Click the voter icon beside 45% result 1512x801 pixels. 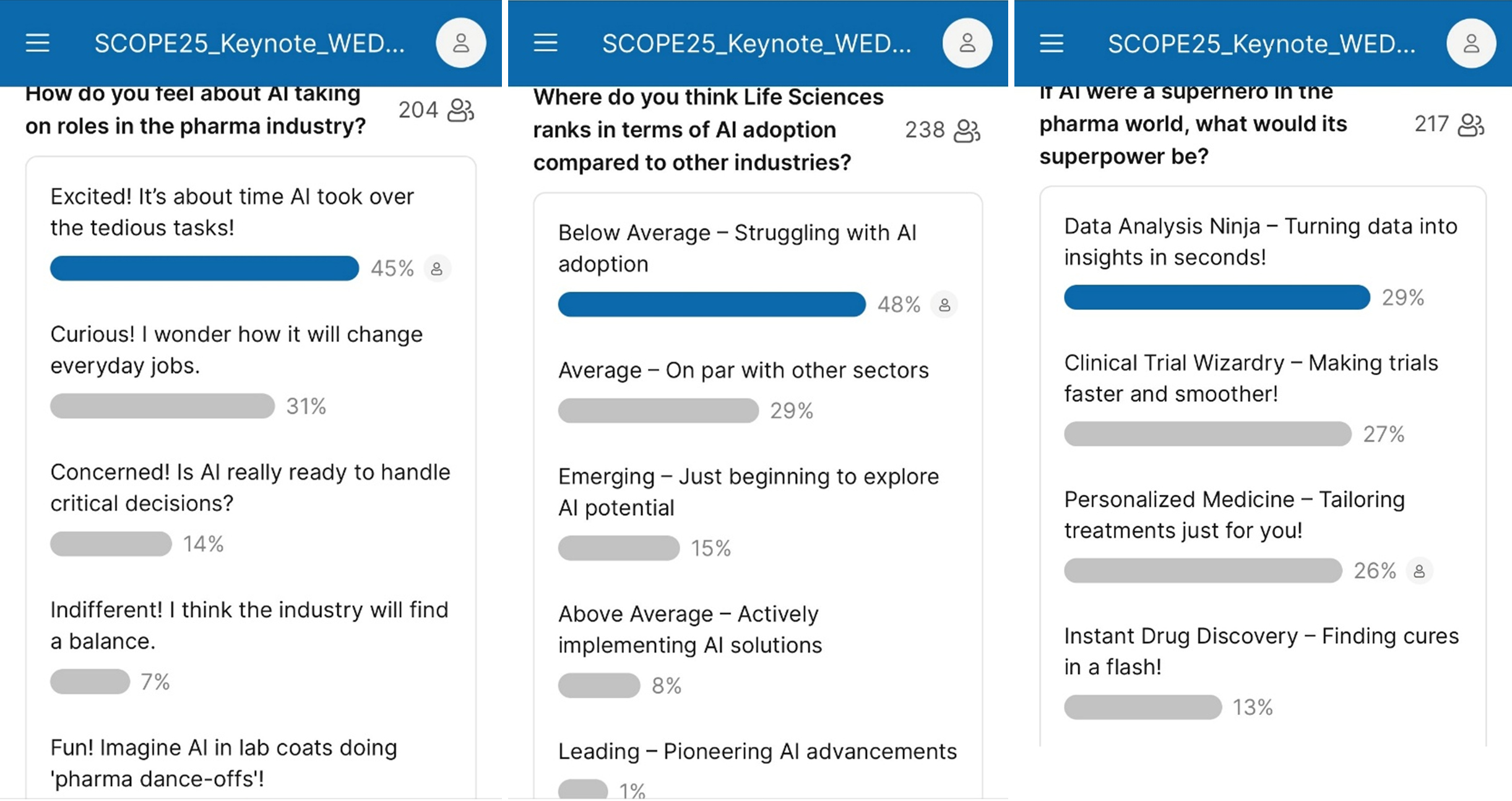(437, 269)
